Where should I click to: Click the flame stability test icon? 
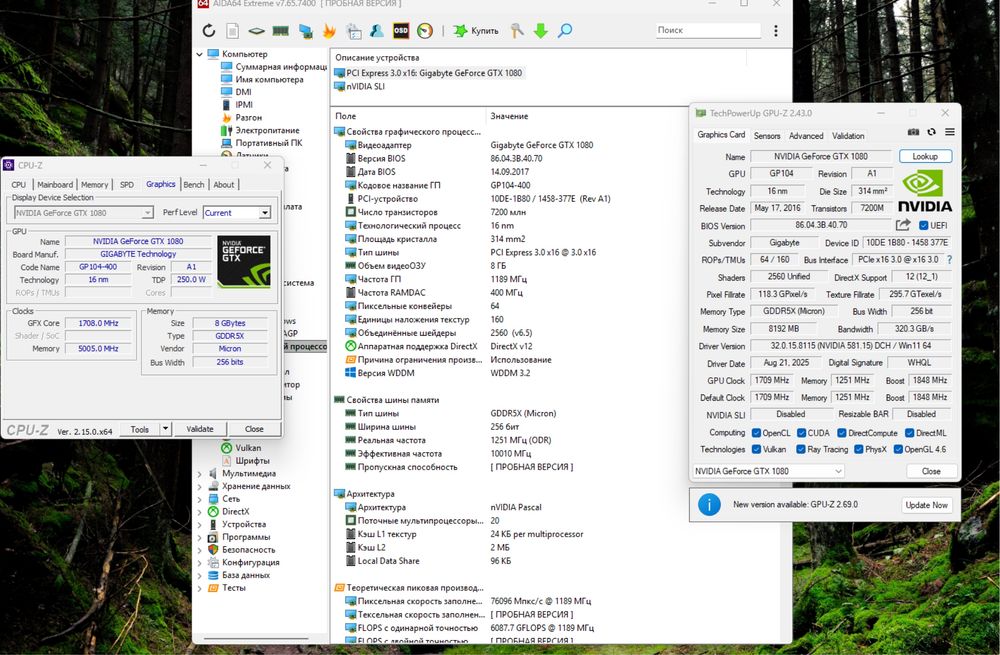[x=329, y=31]
